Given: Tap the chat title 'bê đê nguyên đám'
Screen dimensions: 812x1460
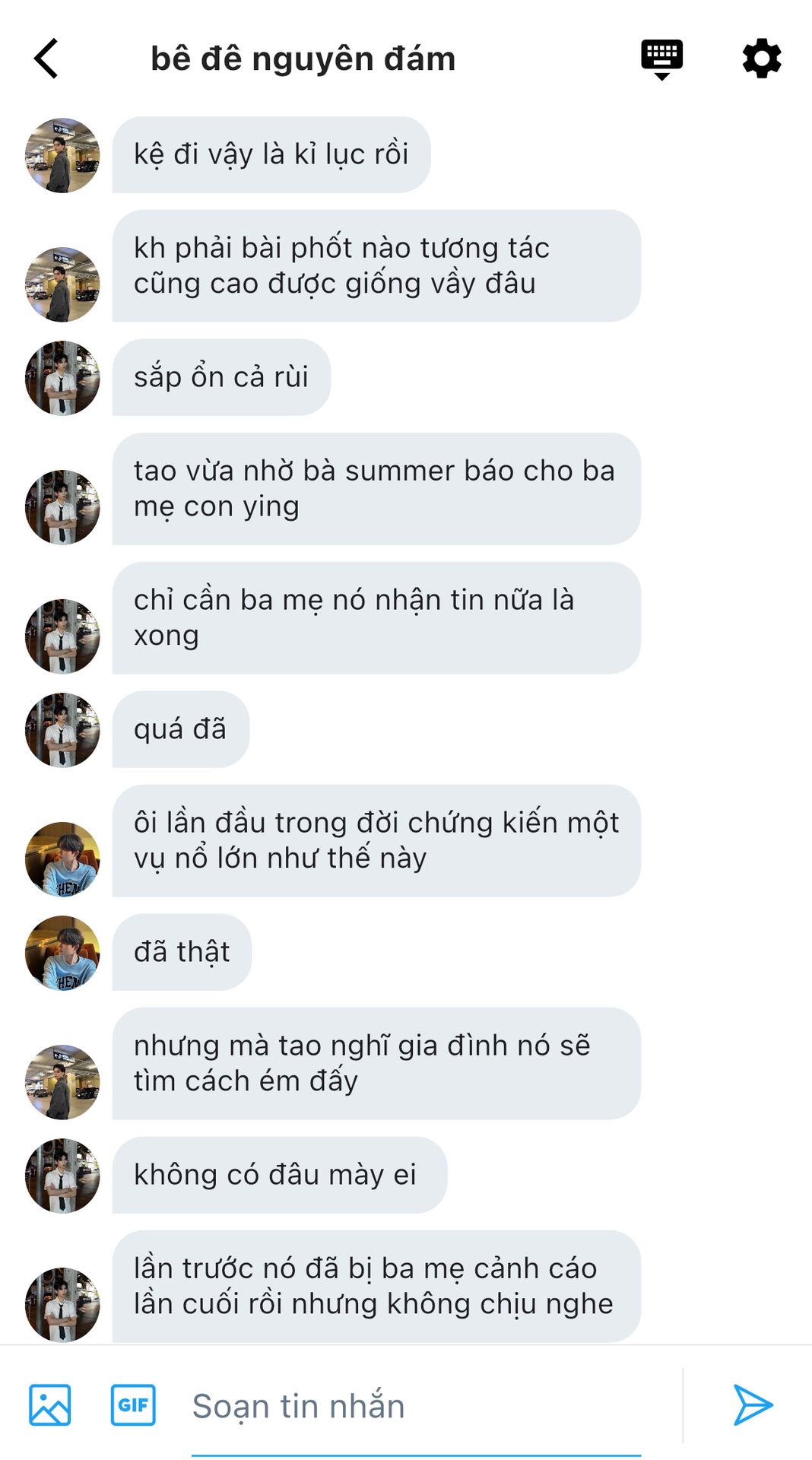Looking at the screenshot, I should coord(303,59).
